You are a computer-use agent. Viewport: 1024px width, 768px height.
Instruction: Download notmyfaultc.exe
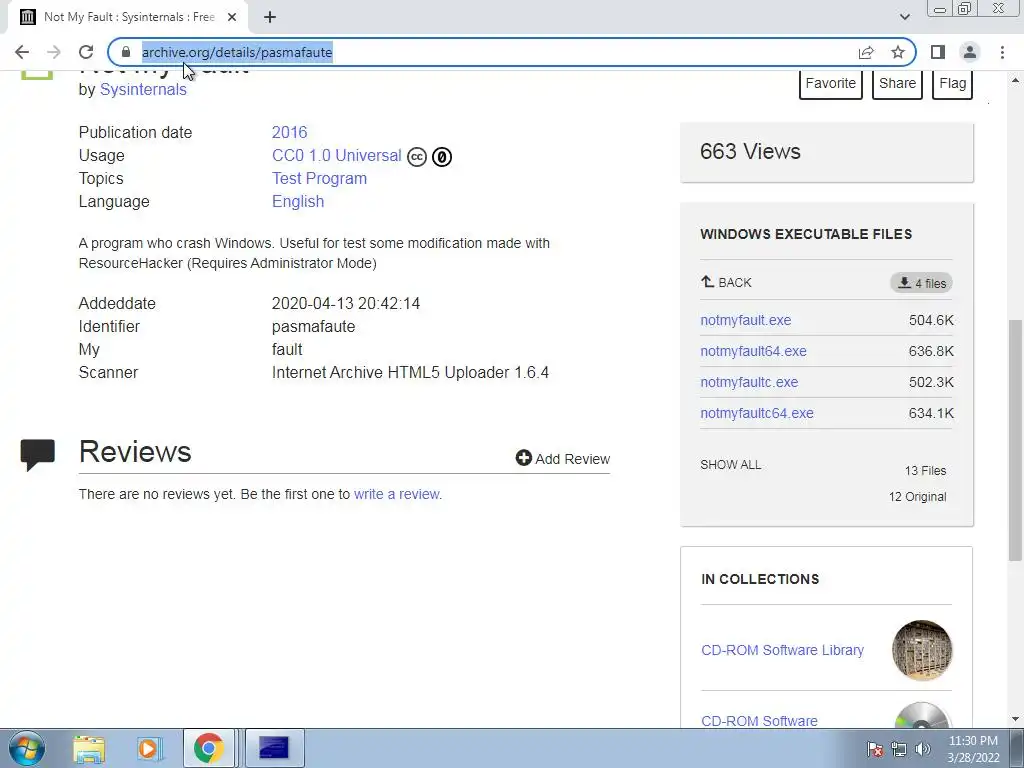749,382
